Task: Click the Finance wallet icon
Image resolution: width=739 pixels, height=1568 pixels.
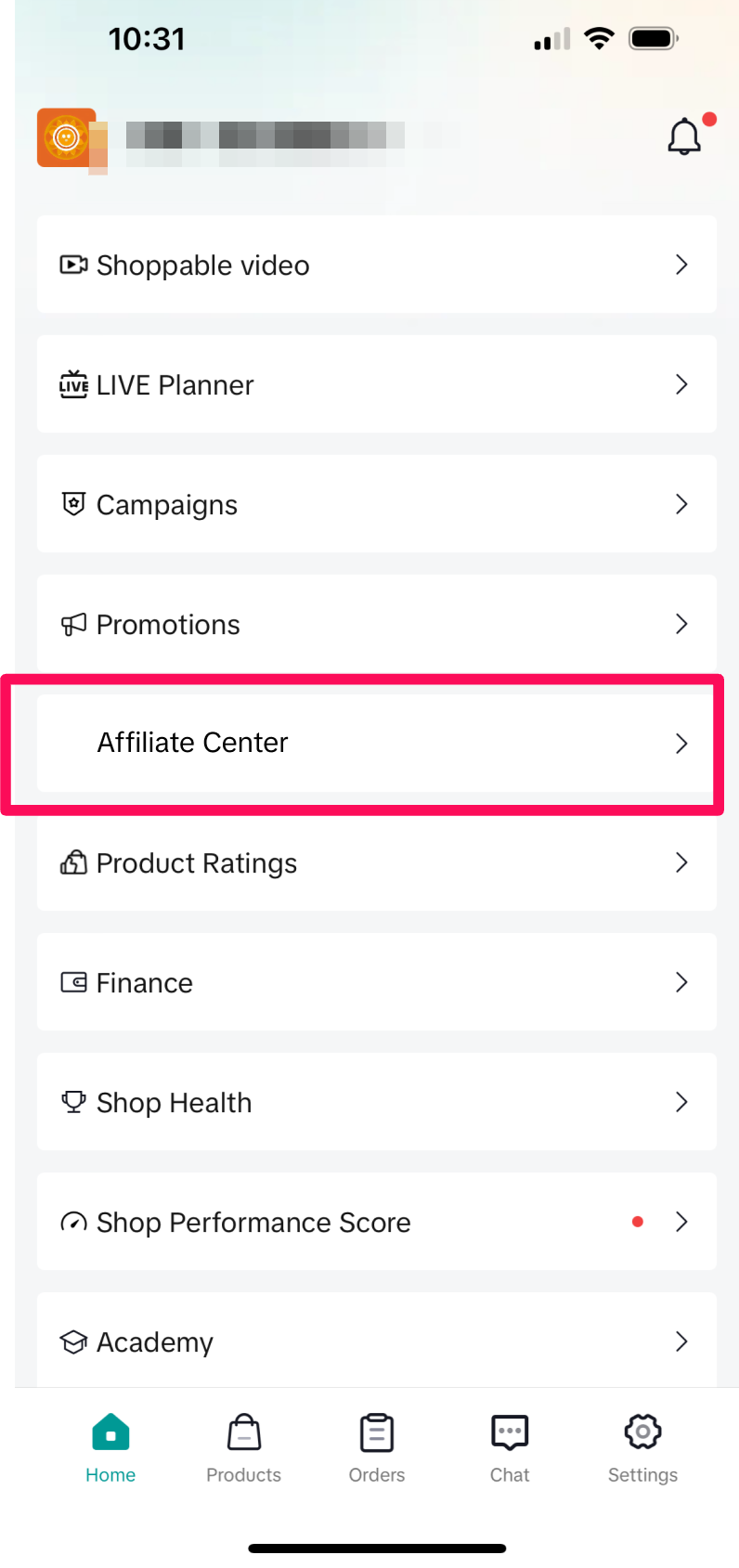Action: click(x=73, y=982)
